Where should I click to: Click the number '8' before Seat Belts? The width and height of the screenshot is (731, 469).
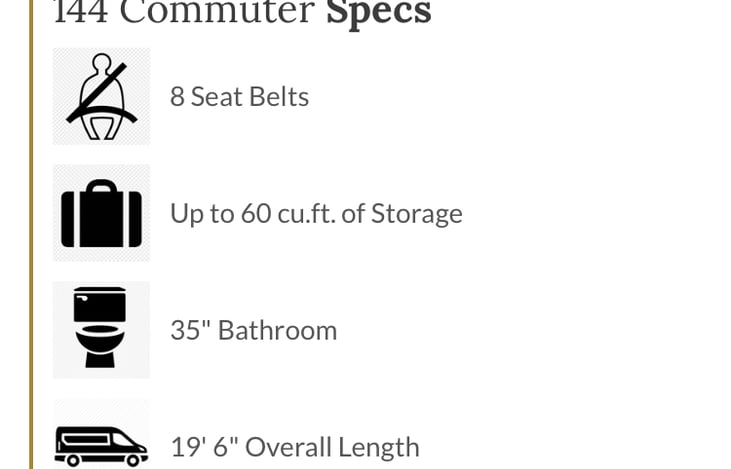tap(177, 97)
